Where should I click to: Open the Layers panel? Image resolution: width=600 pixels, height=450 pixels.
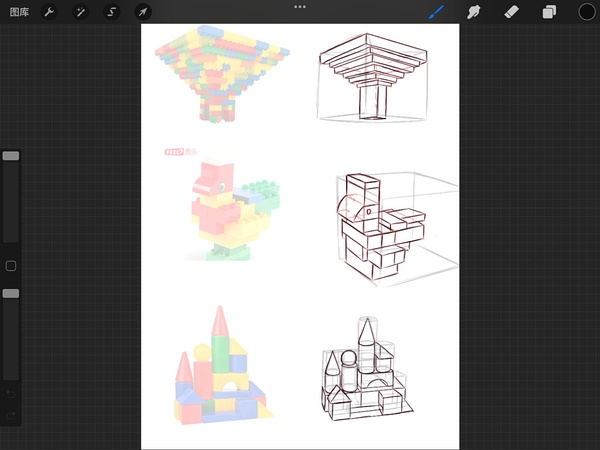549,12
